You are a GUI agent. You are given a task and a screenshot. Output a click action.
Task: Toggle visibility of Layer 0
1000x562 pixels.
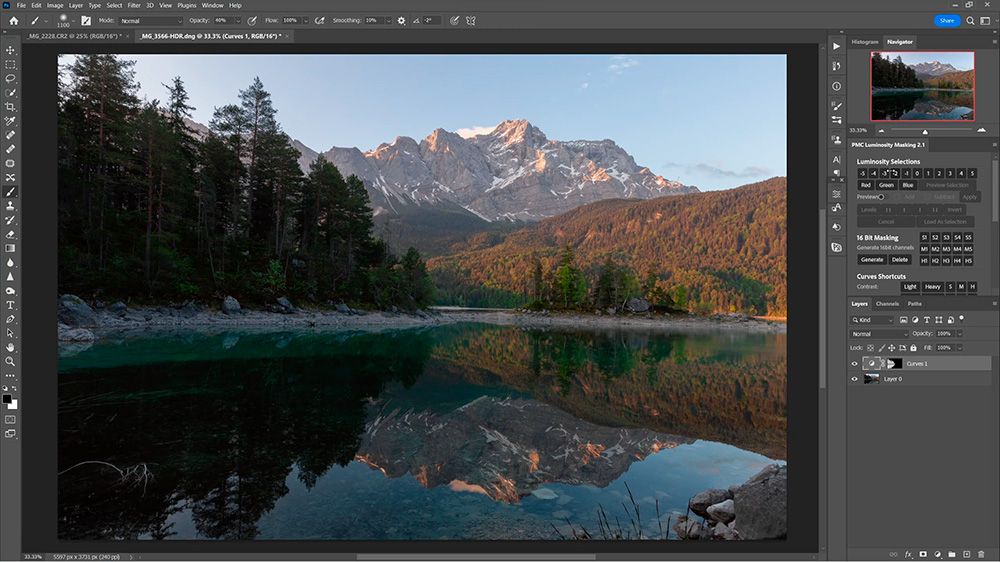coord(854,379)
